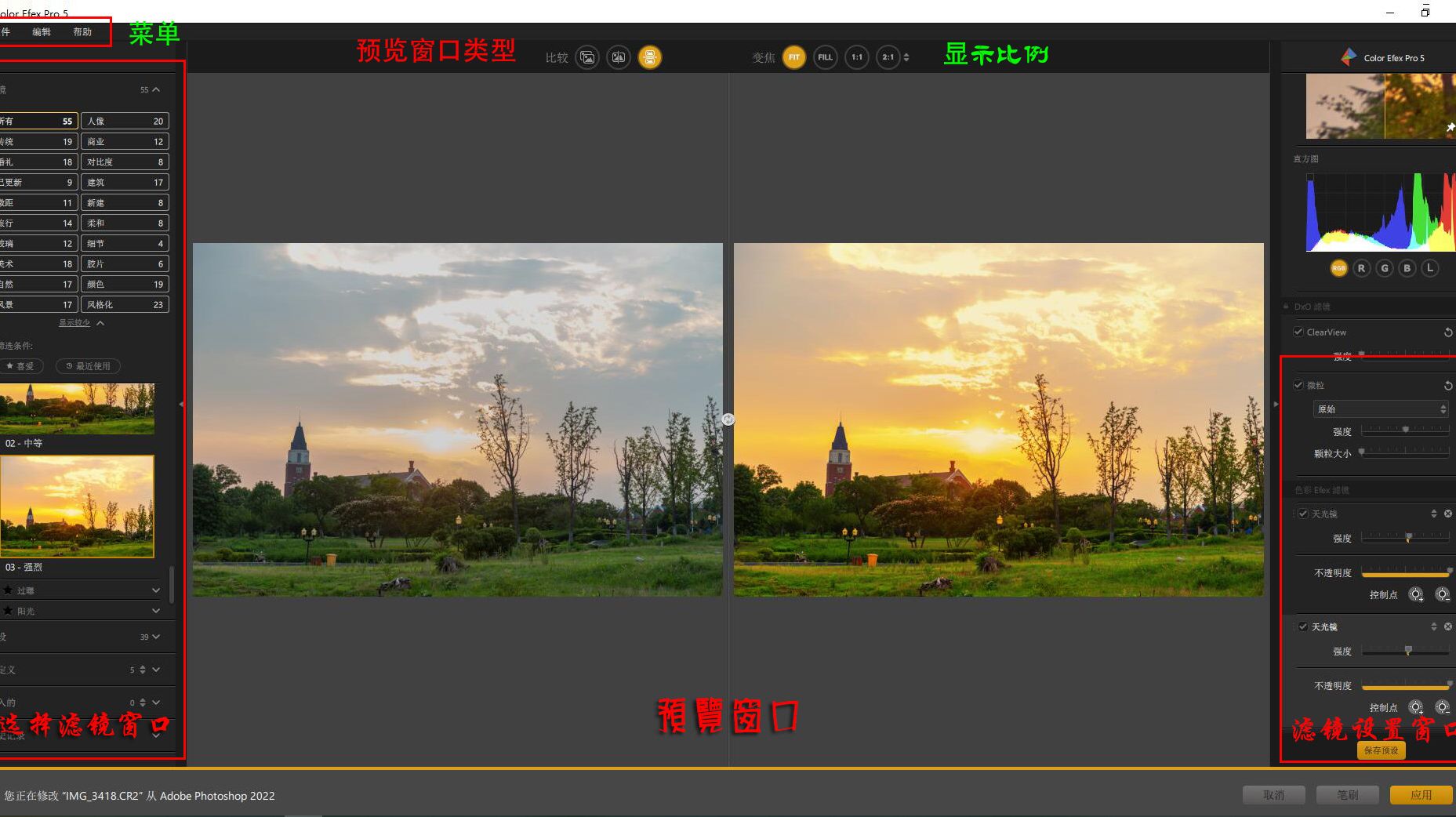
Task: Select the 1:1 zoom icon
Action: pos(856,57)
